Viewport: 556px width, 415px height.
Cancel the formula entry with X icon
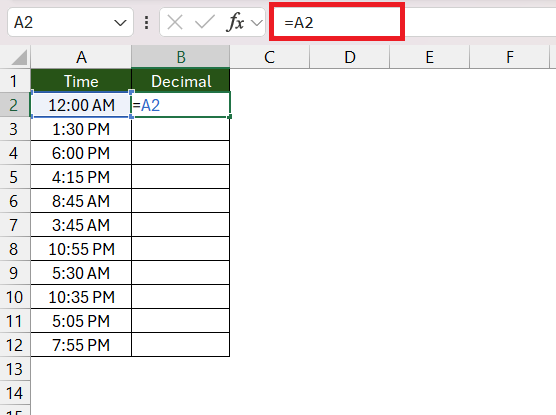(175, 23)
